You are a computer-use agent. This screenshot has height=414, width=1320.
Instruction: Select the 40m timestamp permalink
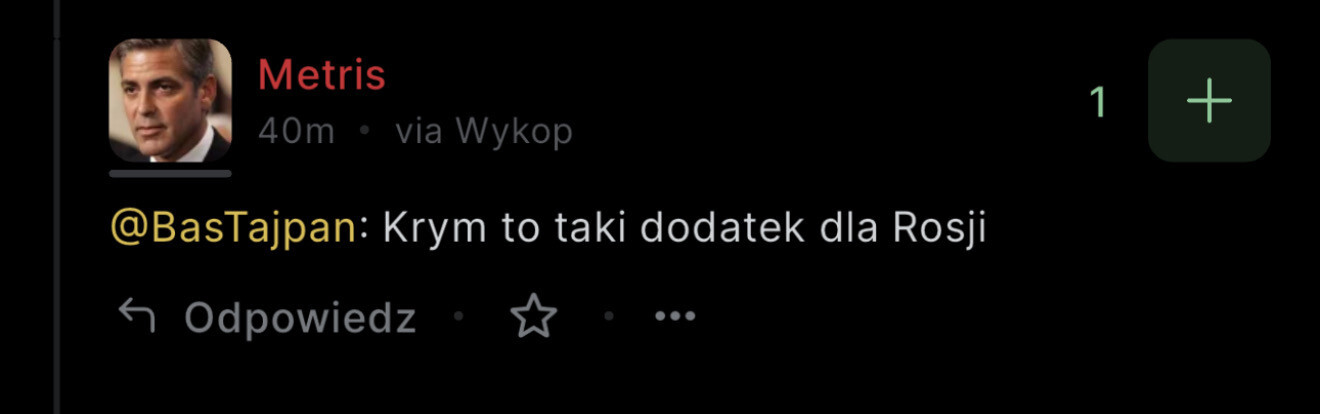[297, 131]
